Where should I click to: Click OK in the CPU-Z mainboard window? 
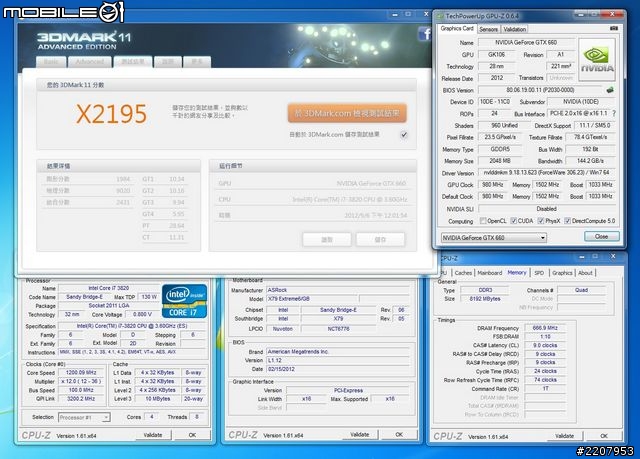[399, 435]
